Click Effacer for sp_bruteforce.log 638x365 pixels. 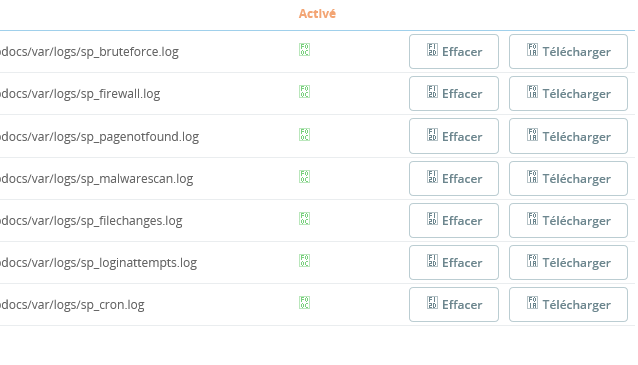pos(454,52)
